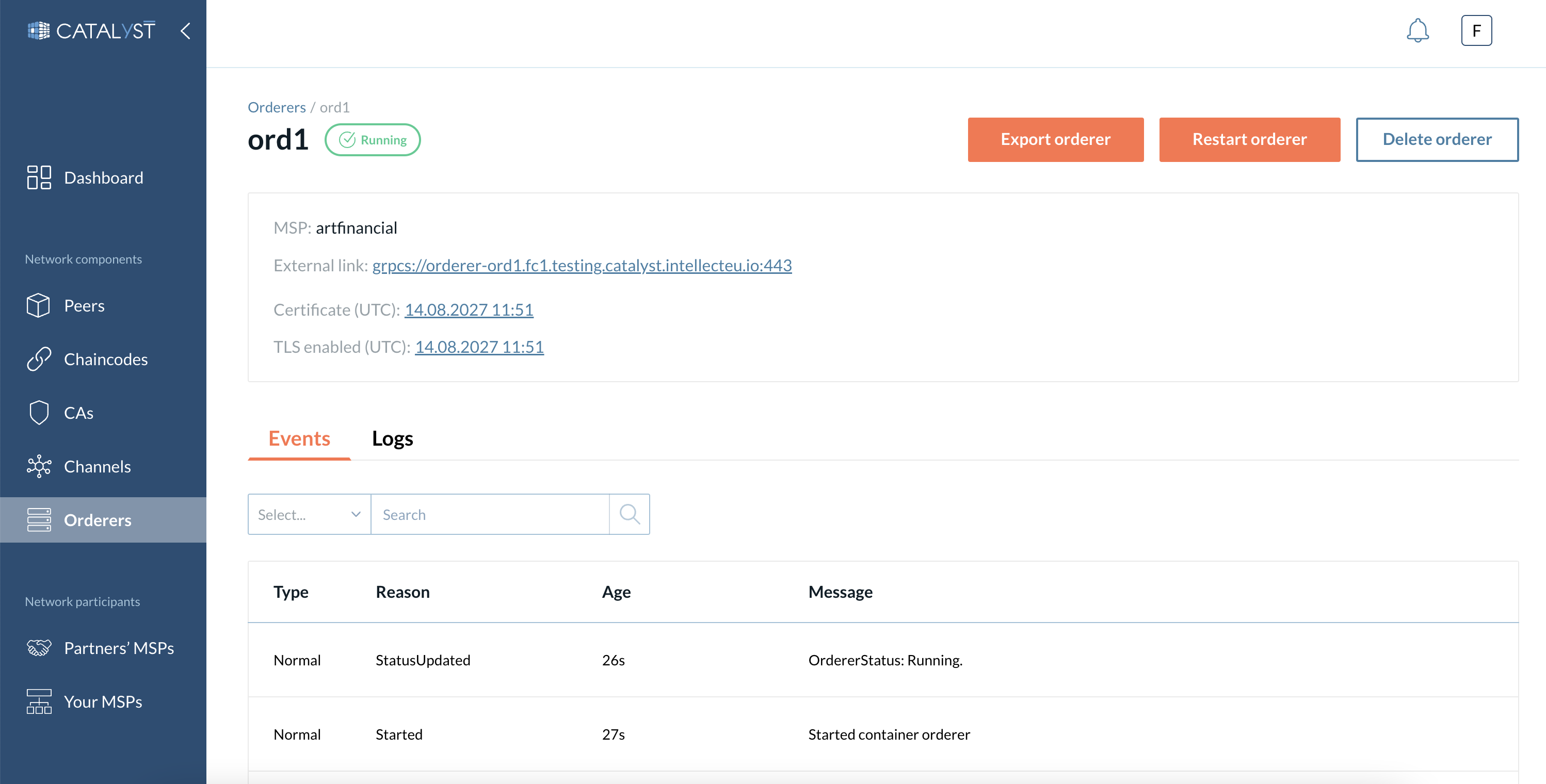The width and height of the screenshot is (1546, 784).
Task: Click the Restart orderer button
Action: [1250, 139]
